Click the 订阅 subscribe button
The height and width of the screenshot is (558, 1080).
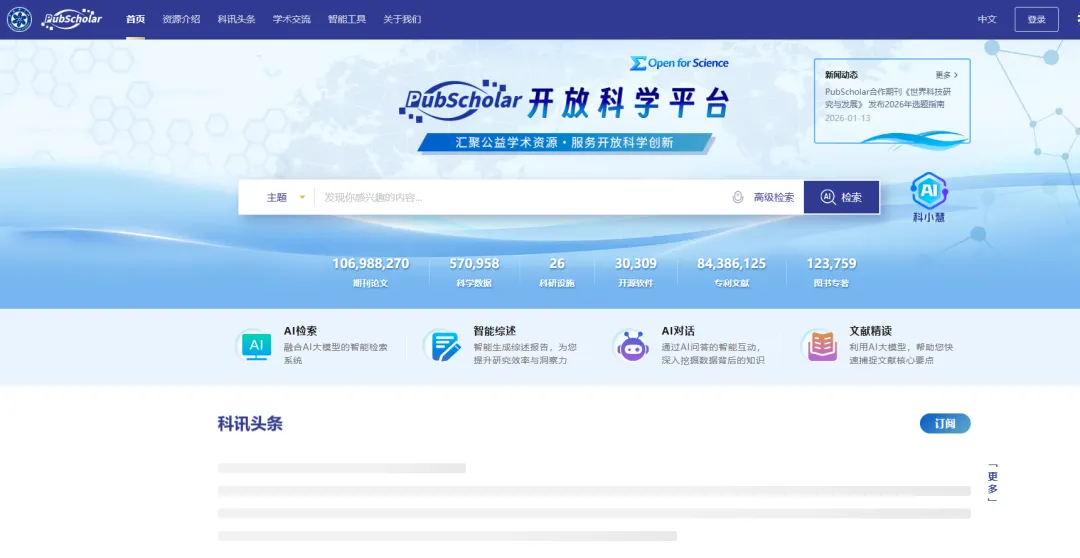click(945, 424)
